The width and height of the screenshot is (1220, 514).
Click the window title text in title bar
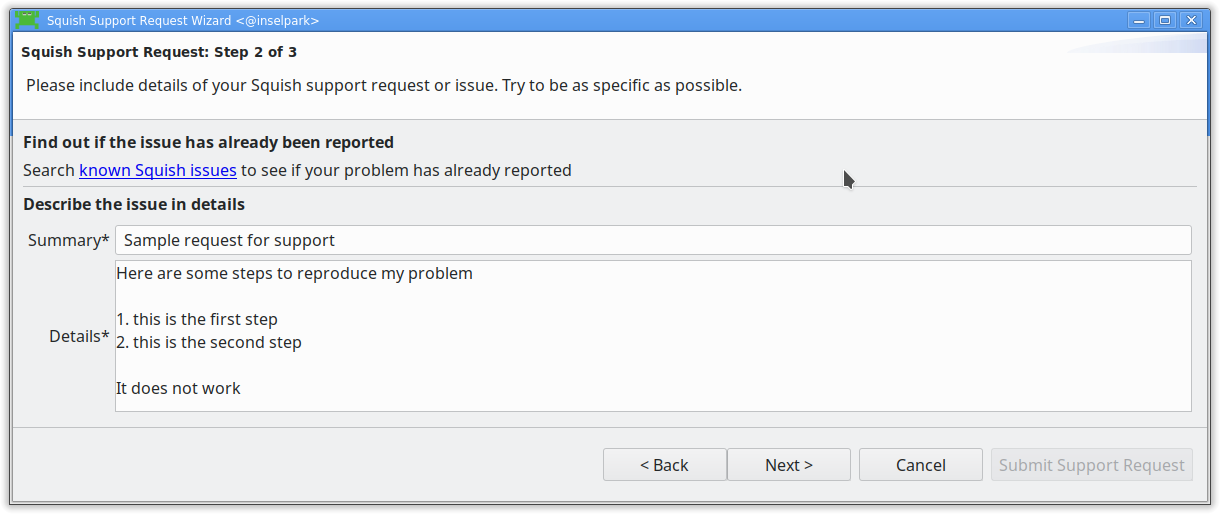183,20
